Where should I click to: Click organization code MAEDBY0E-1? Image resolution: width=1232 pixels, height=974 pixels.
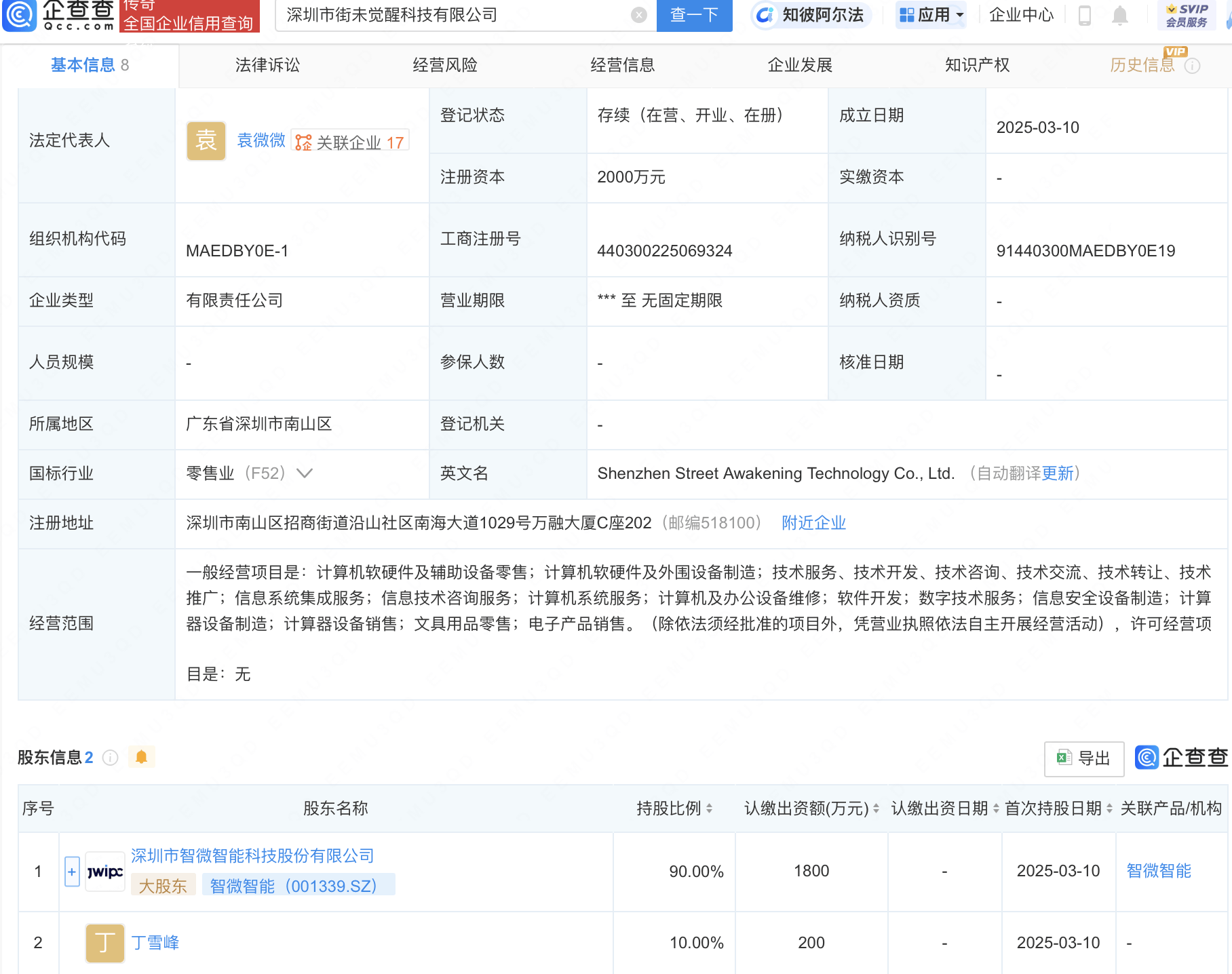(x=237, y=251)
